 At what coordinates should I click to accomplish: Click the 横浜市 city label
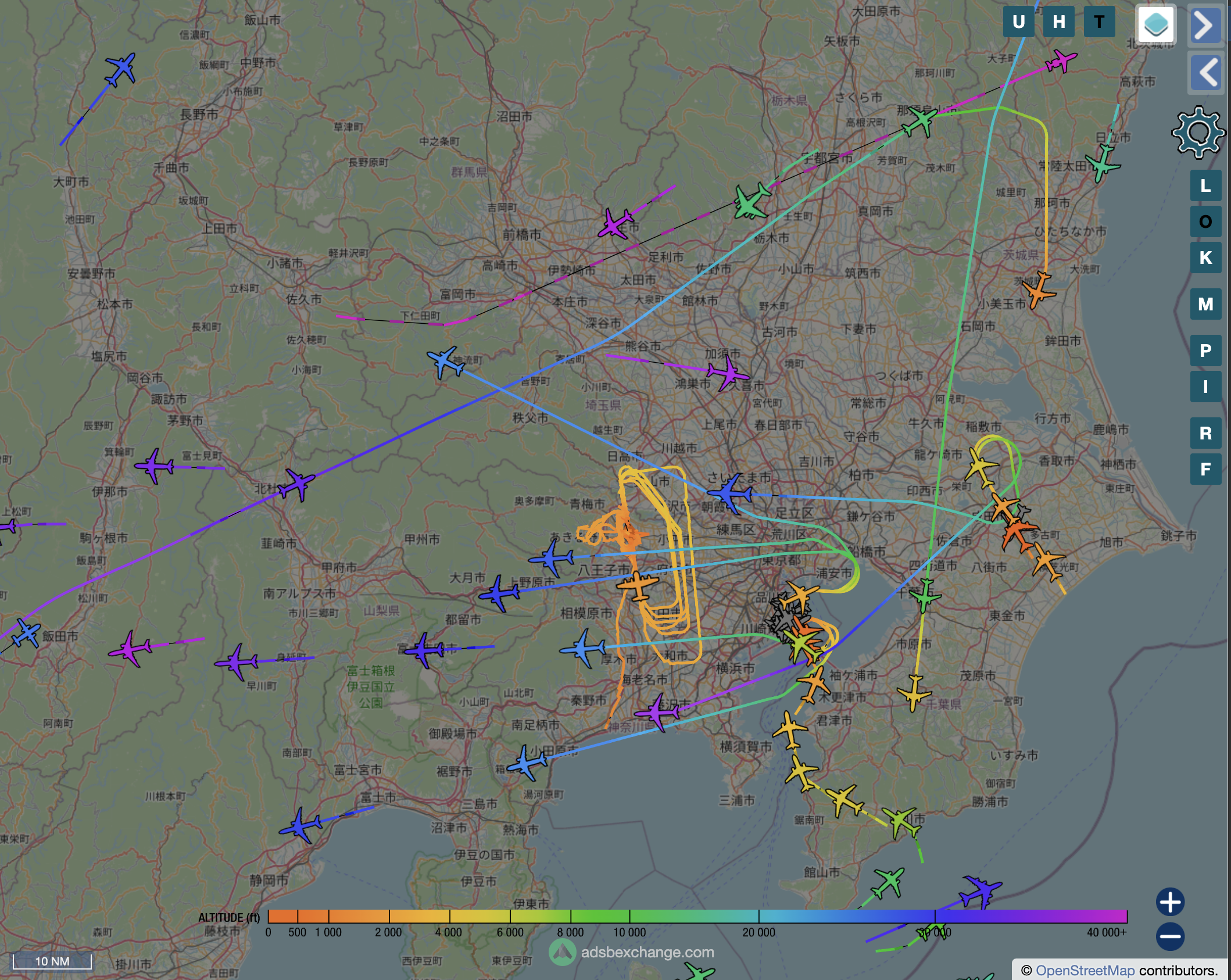735,668
